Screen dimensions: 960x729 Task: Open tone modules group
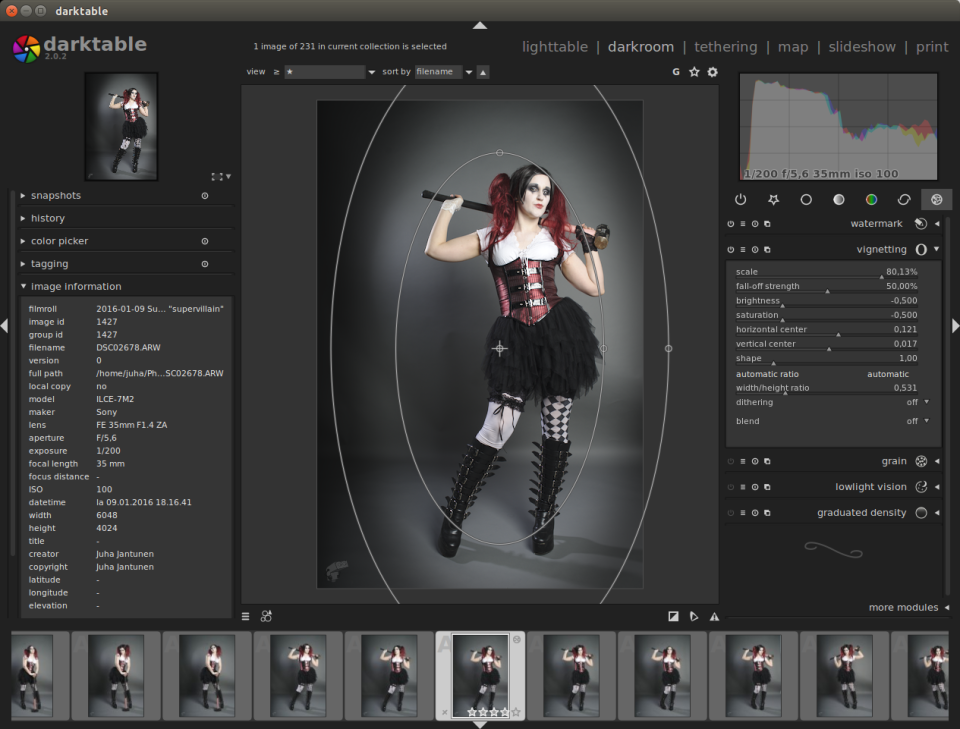point(839,200)
